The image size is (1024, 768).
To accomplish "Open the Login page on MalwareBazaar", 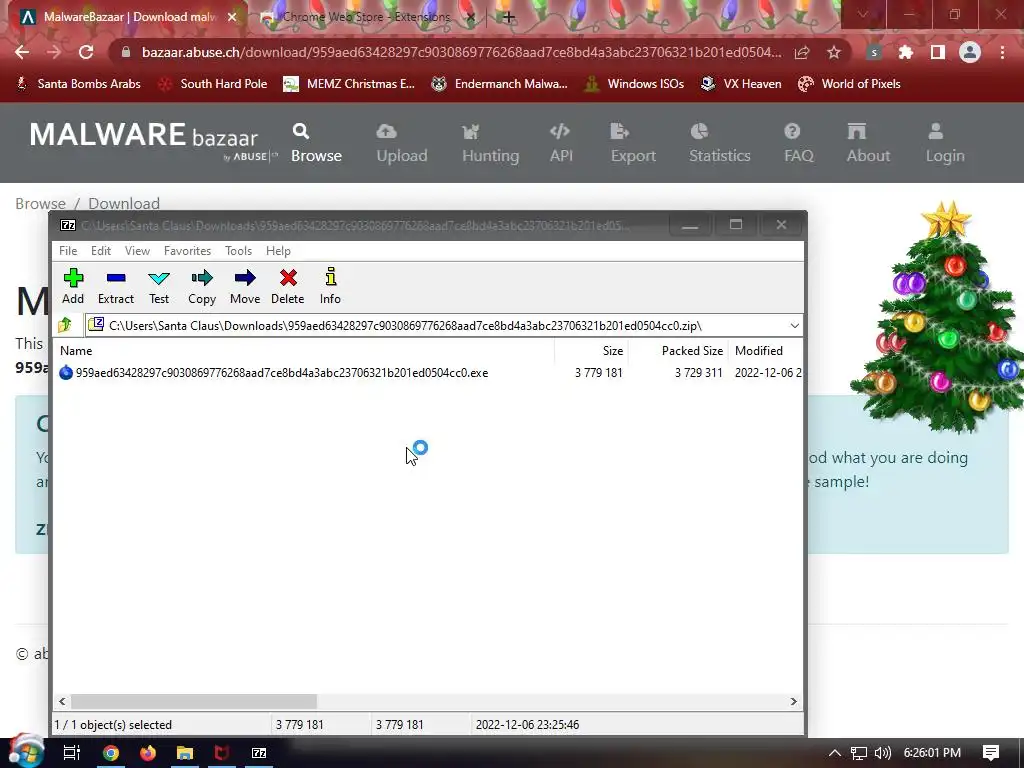I will click(945, 143).
